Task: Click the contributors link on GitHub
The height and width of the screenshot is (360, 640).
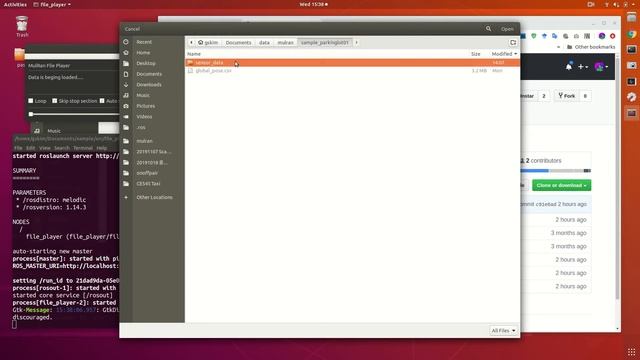Action: (x=543, y=161)
